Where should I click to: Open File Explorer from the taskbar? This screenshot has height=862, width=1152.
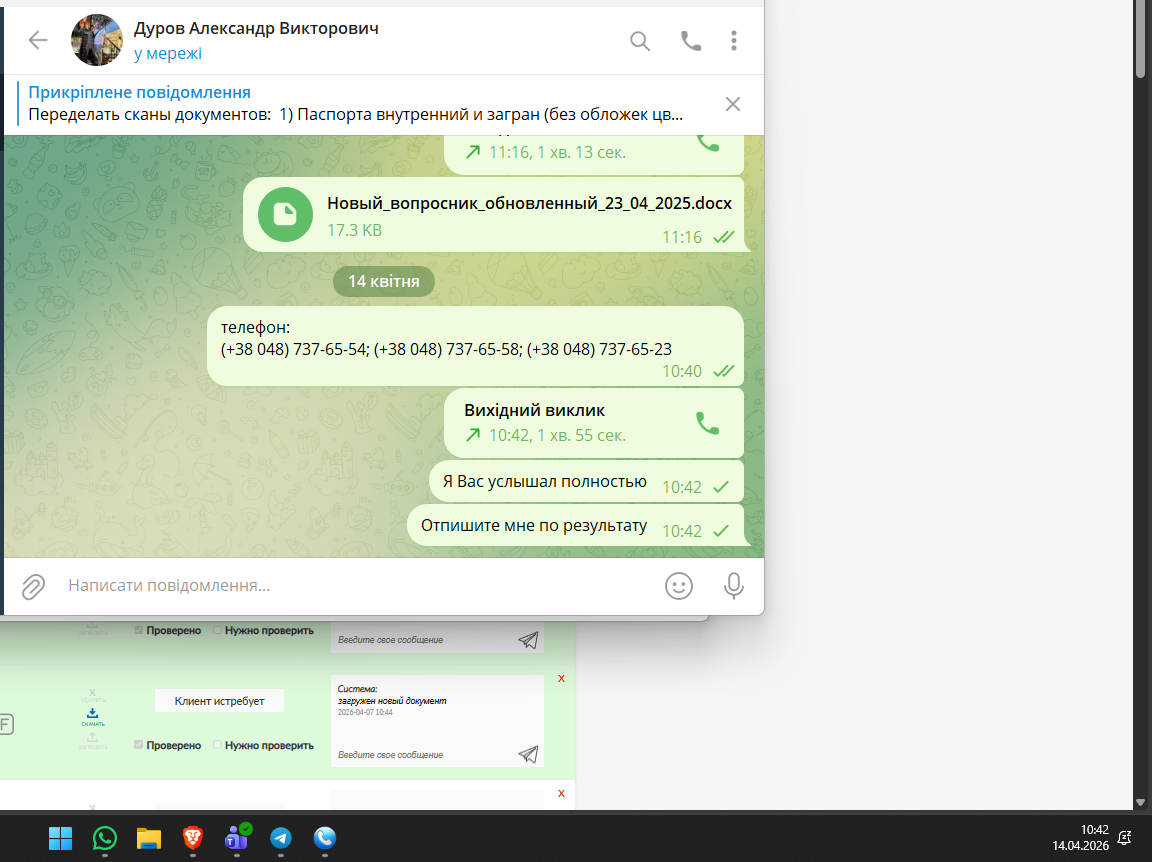[148, 838]
